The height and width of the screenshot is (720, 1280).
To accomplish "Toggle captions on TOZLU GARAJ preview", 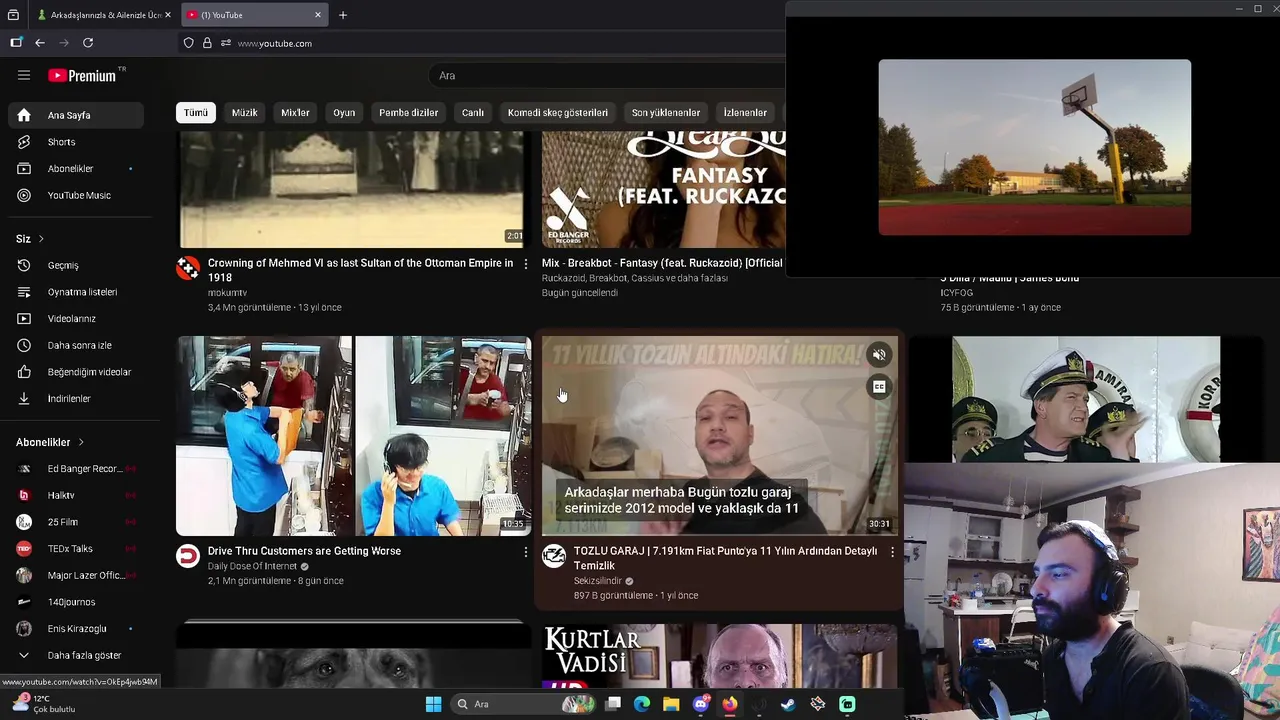I will click(879, 387).
